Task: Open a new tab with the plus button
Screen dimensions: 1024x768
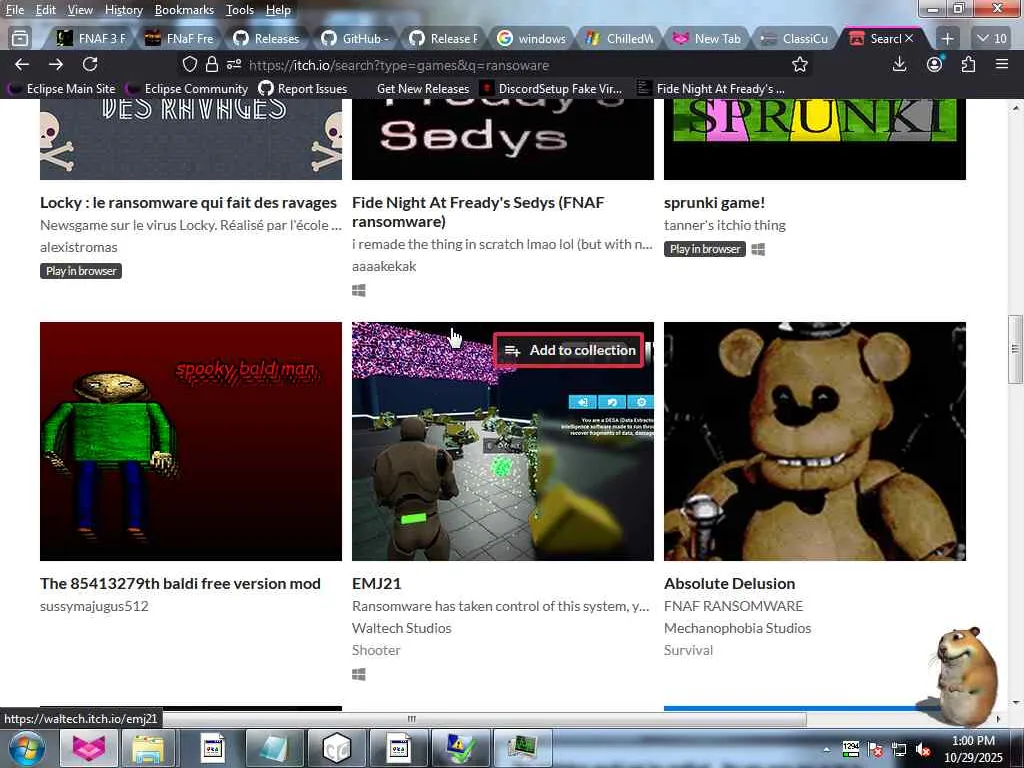Action: point(947,39)
